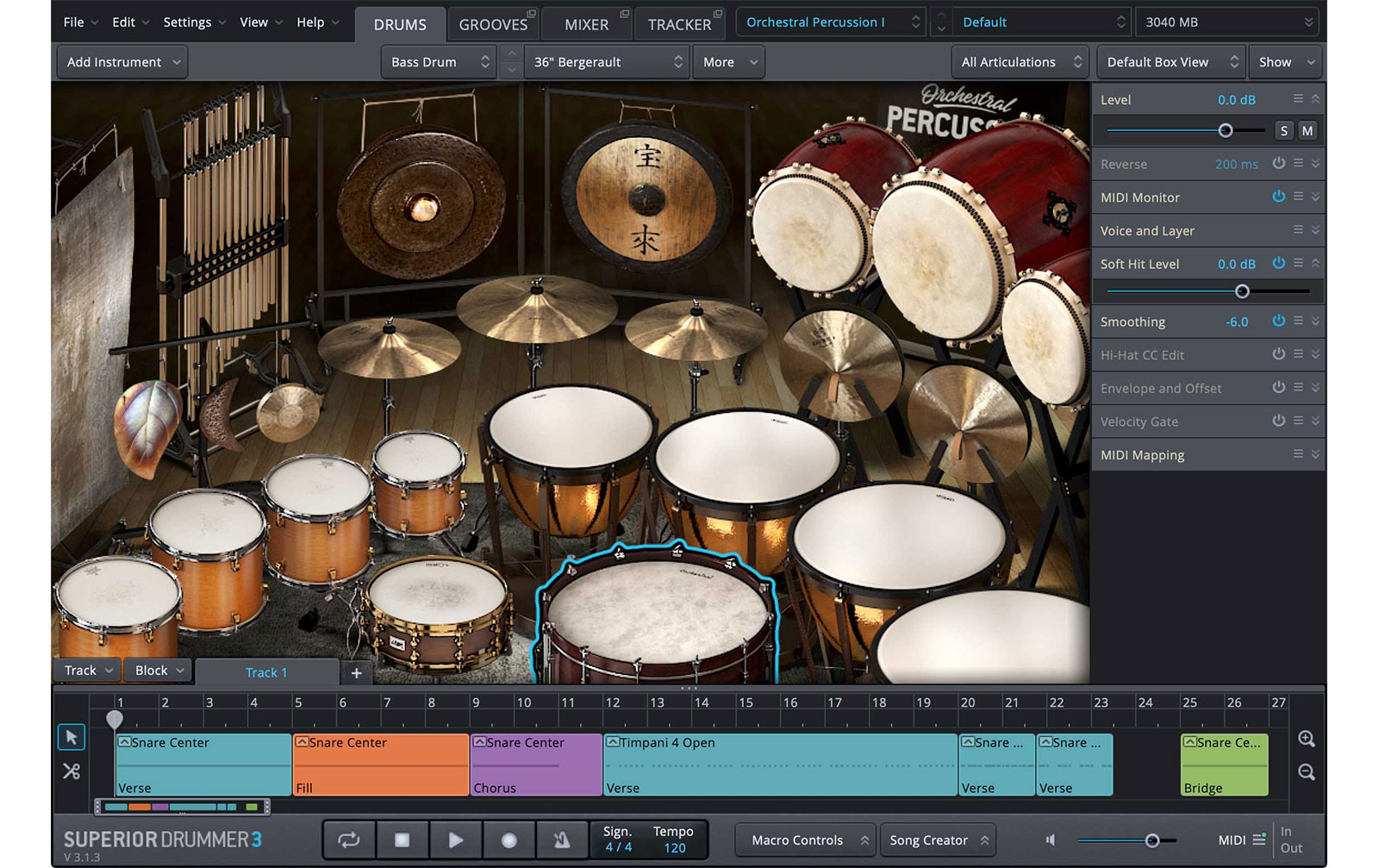Screen dimensions: 1379x868
Task: Adjust the master volume slider
Action: click(x=1151, y=840)
